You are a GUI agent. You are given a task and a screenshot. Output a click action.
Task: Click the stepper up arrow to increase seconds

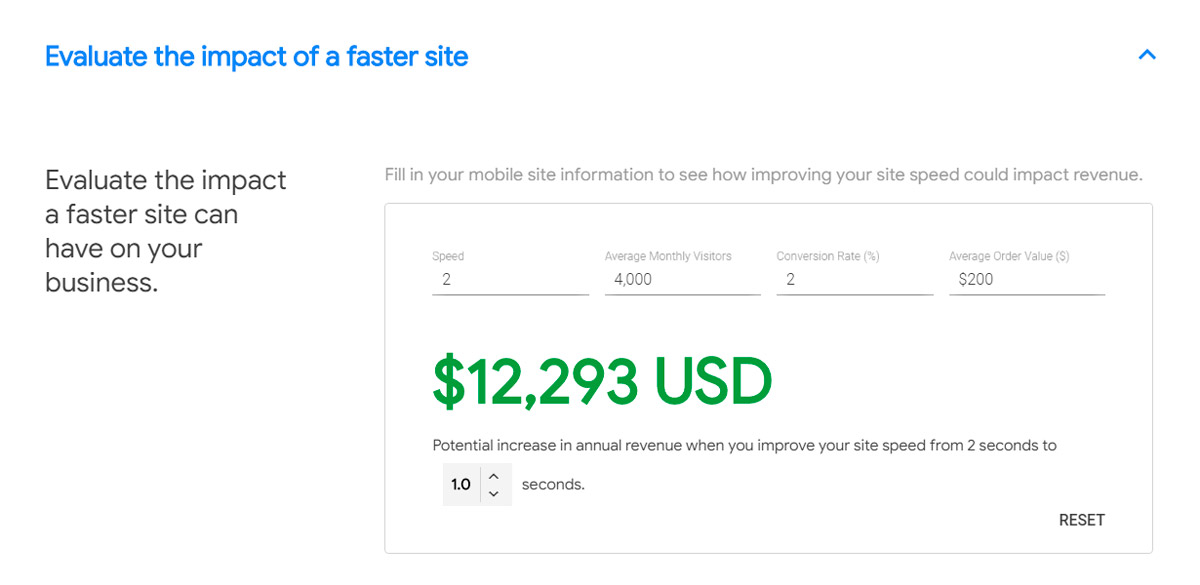pyautogui.click(x=494, y=476)
